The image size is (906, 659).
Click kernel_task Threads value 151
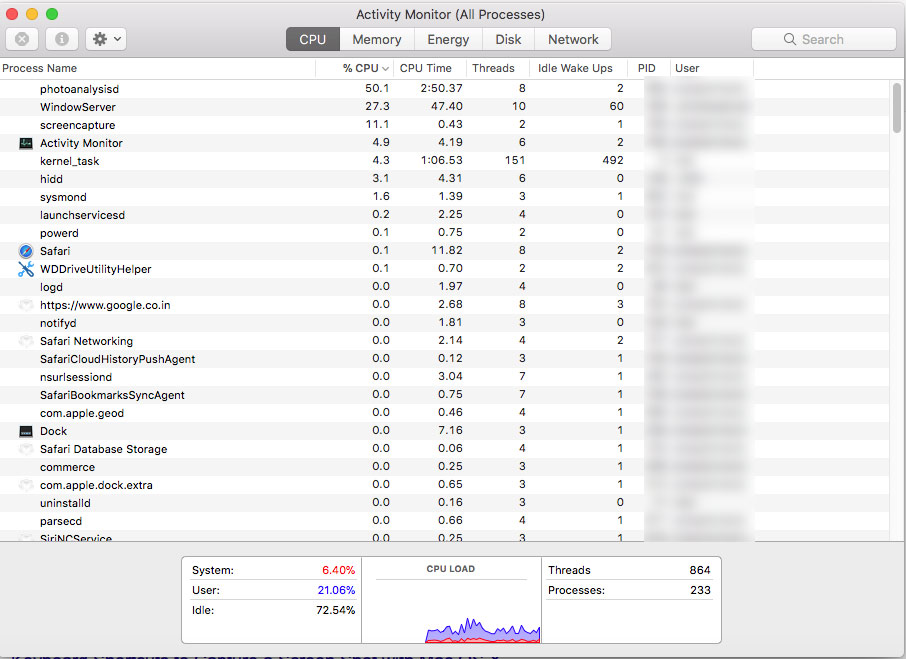tap(515, 161)
